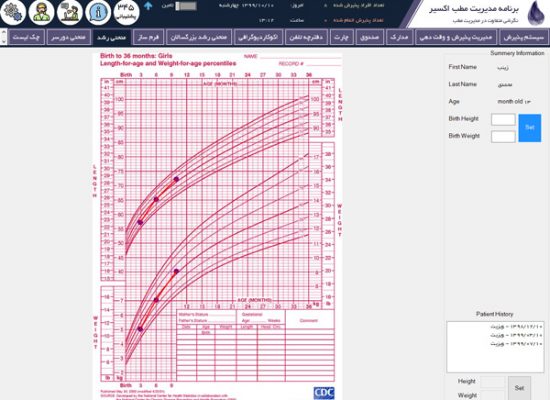Click the gray Set button beside Height and Weight

(x=519, y=388)
